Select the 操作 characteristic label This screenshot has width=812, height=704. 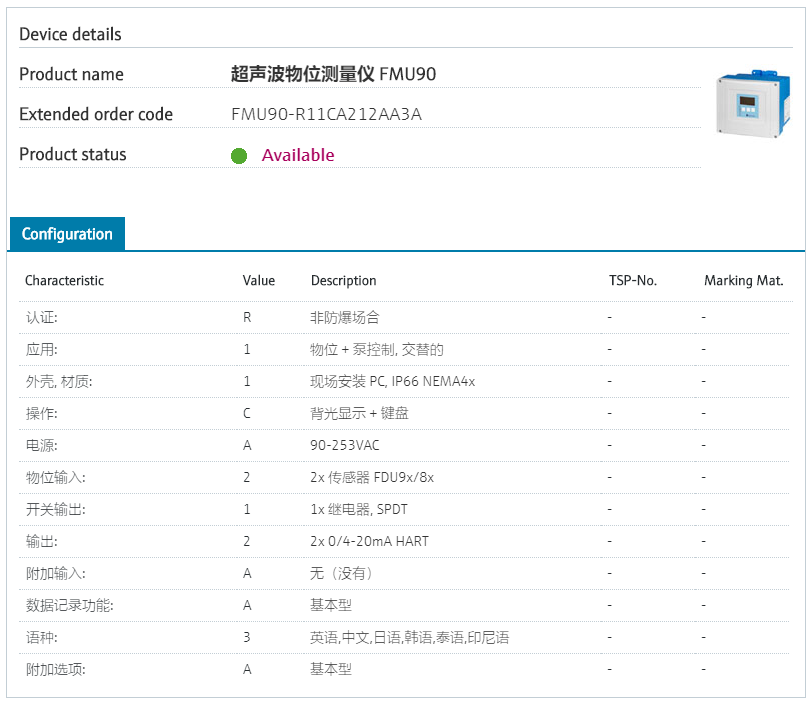(41, 413)
